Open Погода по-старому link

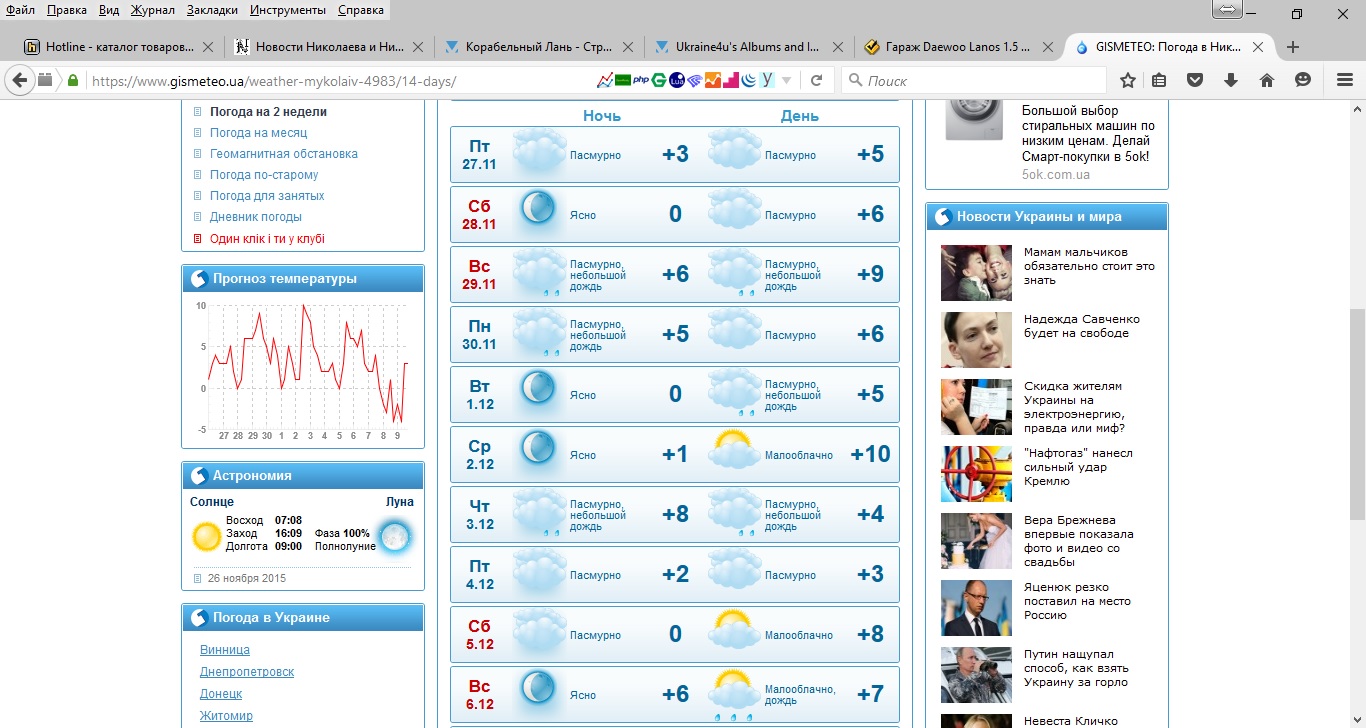(x=264, y=175)
